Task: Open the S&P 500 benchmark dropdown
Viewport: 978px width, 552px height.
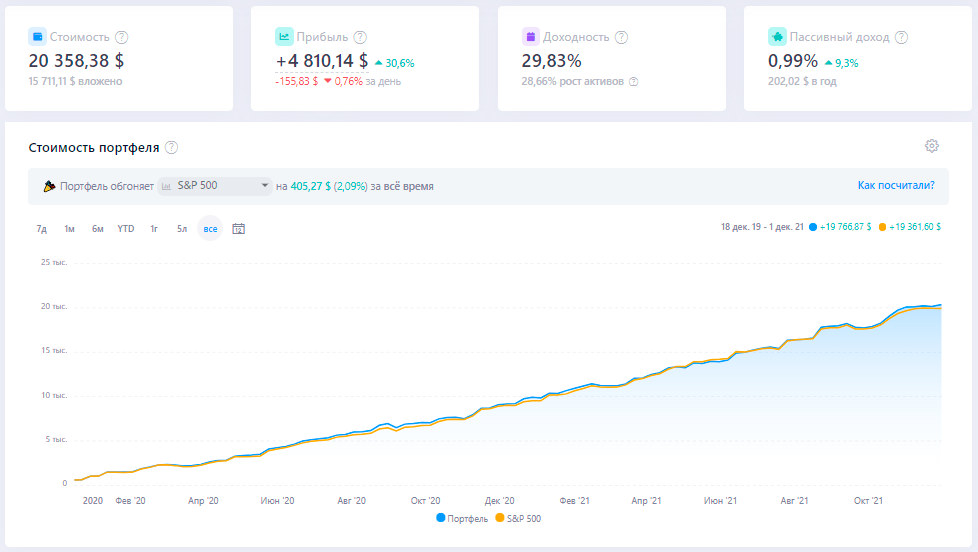Action: 215,186
